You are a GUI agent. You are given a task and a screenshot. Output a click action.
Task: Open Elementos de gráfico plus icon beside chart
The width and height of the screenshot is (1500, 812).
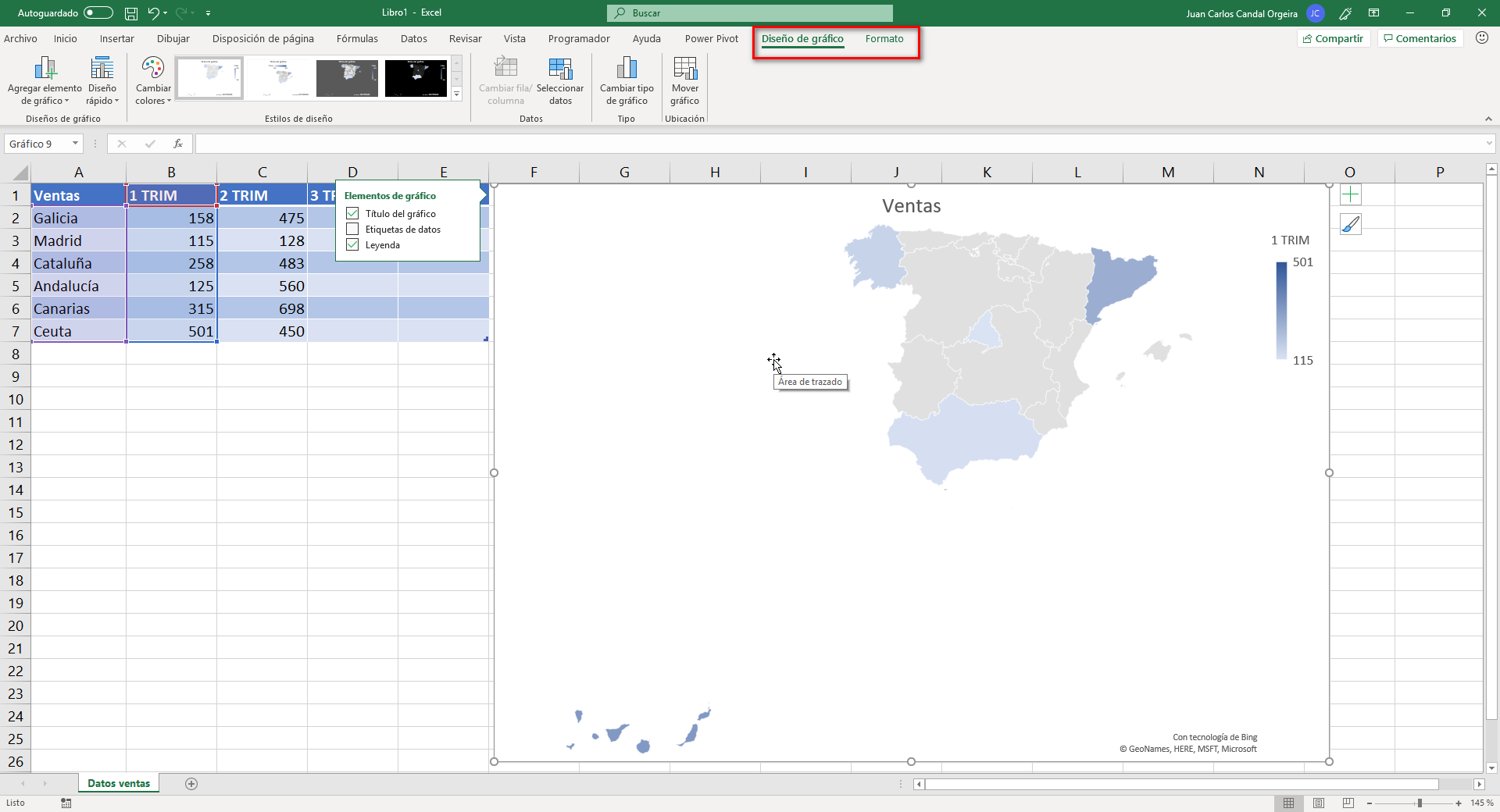coord(1350,194)
